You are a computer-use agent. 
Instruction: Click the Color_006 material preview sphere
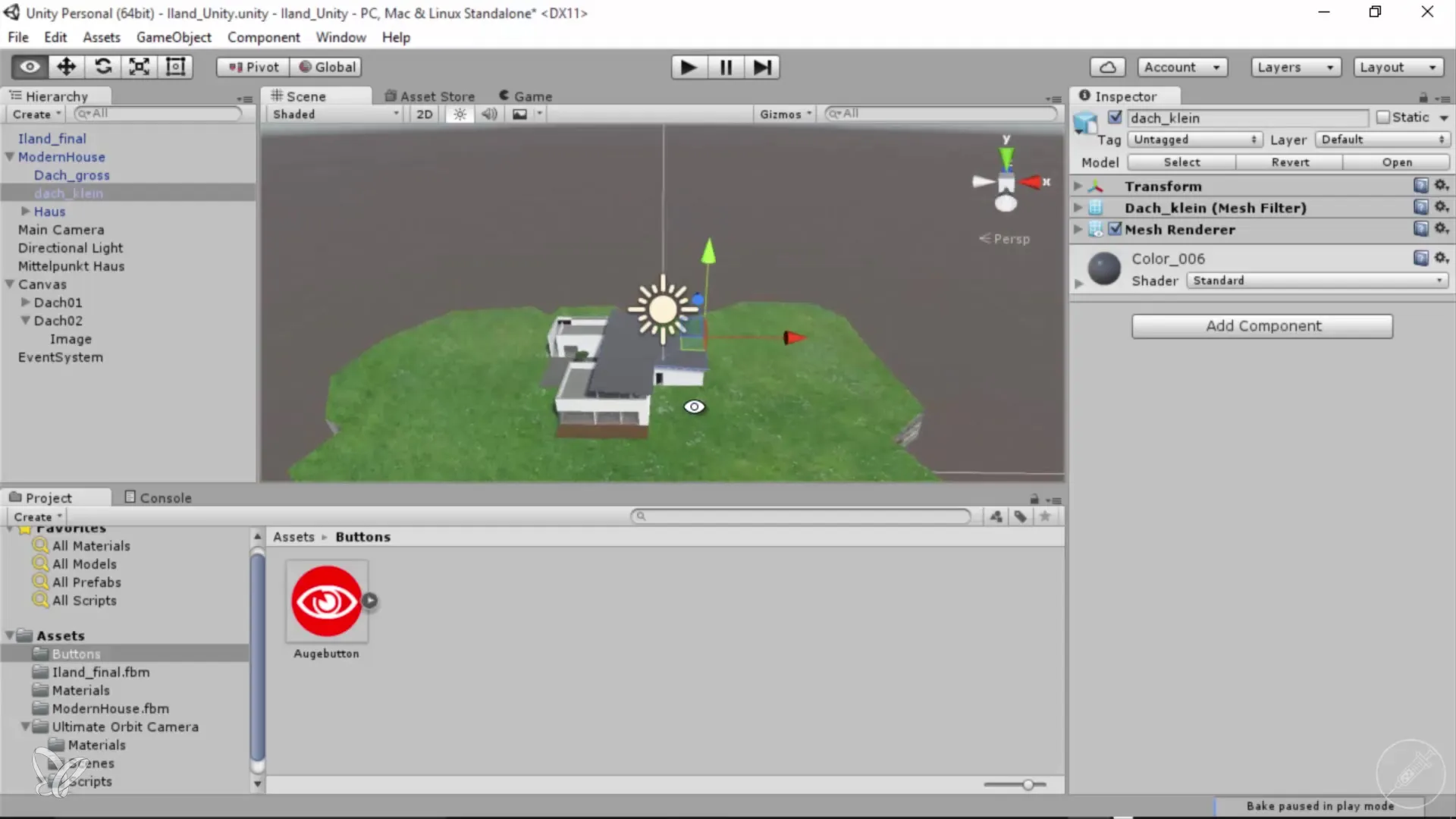pos(1104,268)
